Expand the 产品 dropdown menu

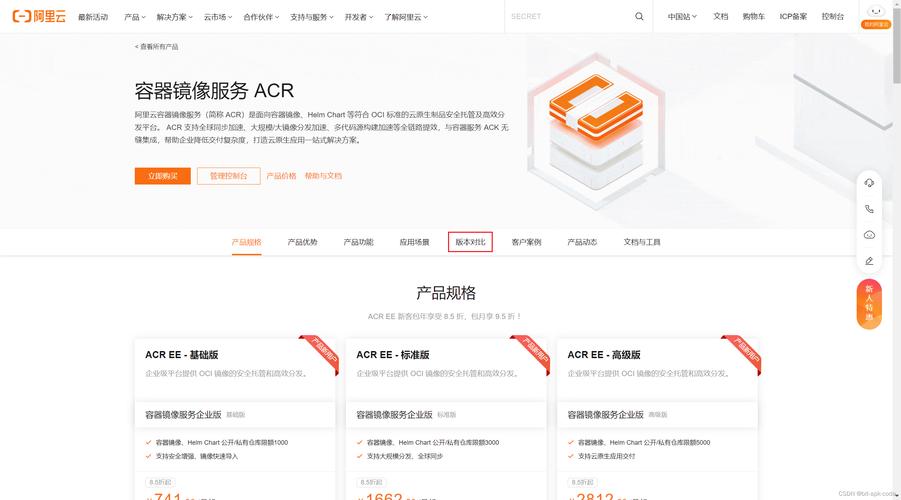pos(134,17)
